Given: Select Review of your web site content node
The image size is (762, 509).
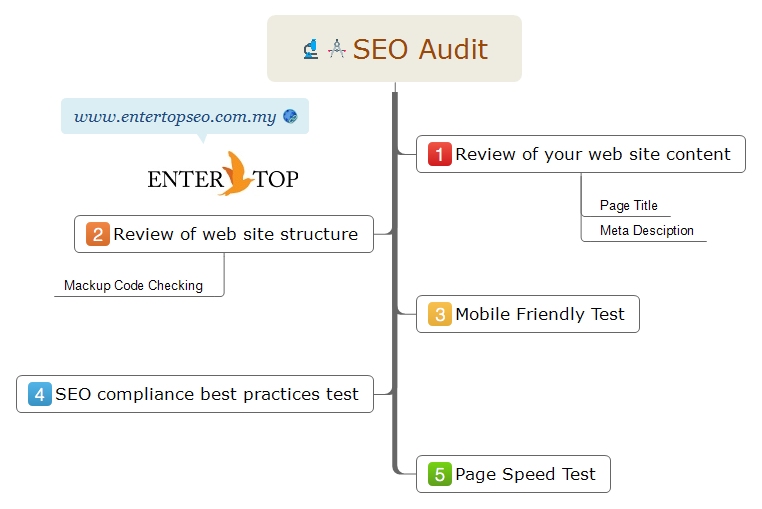Looking at the screenshot, I should tap(581, 154).
